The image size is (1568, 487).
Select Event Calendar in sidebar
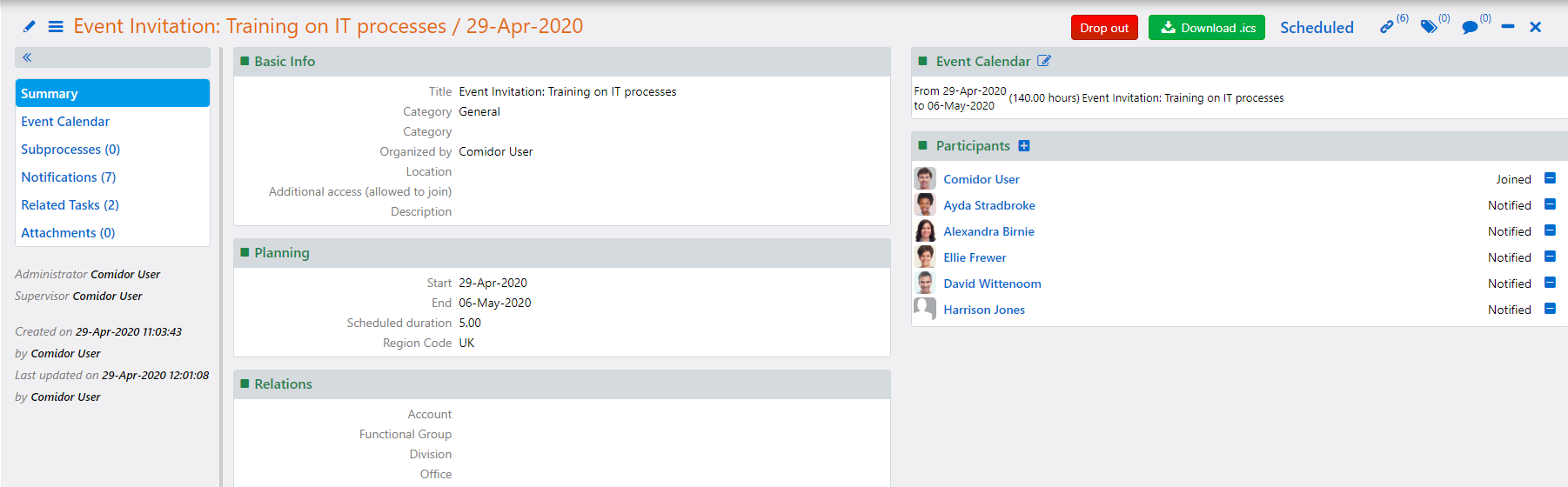[x=65, y=122]
